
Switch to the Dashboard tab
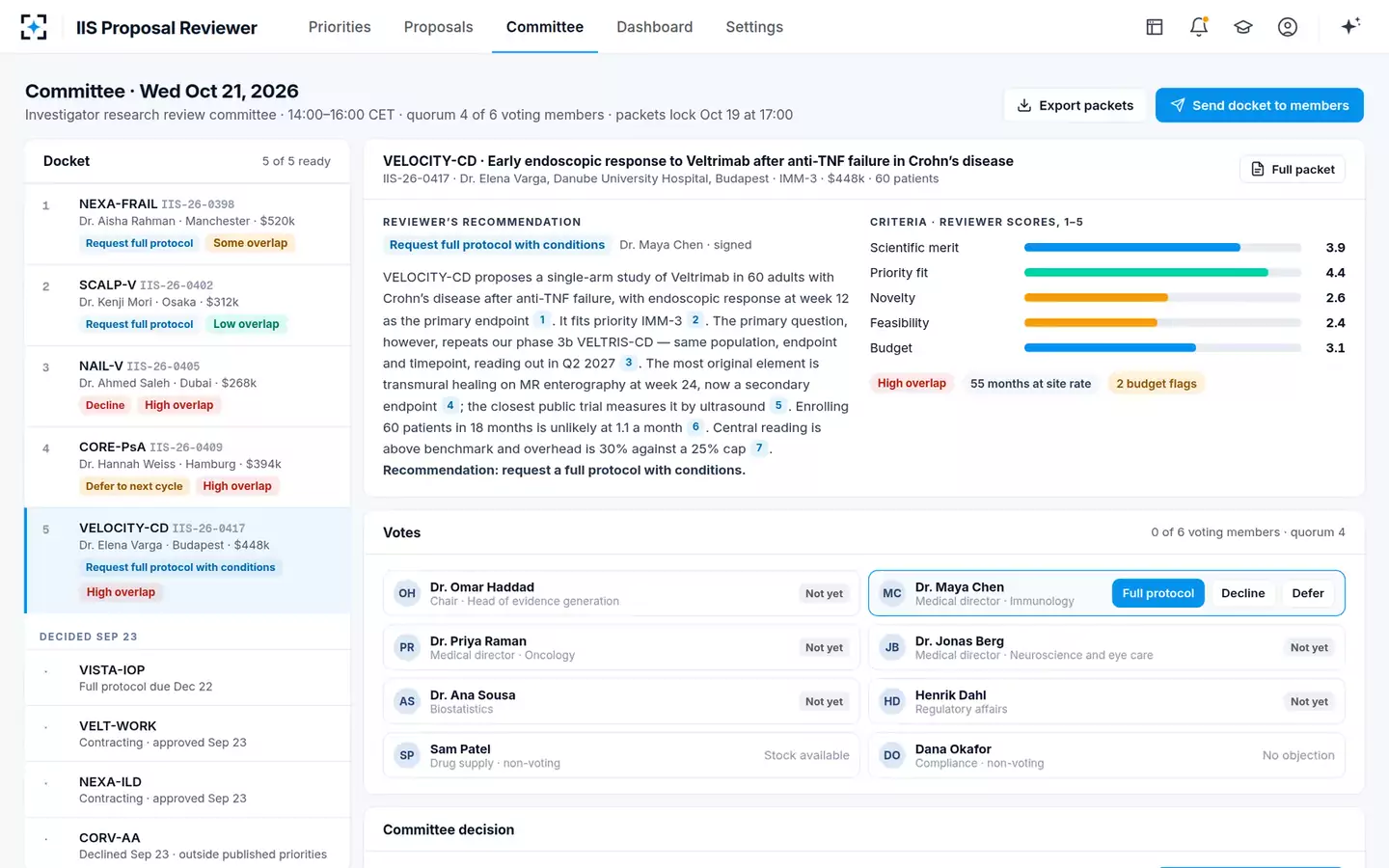pos(654,27)
